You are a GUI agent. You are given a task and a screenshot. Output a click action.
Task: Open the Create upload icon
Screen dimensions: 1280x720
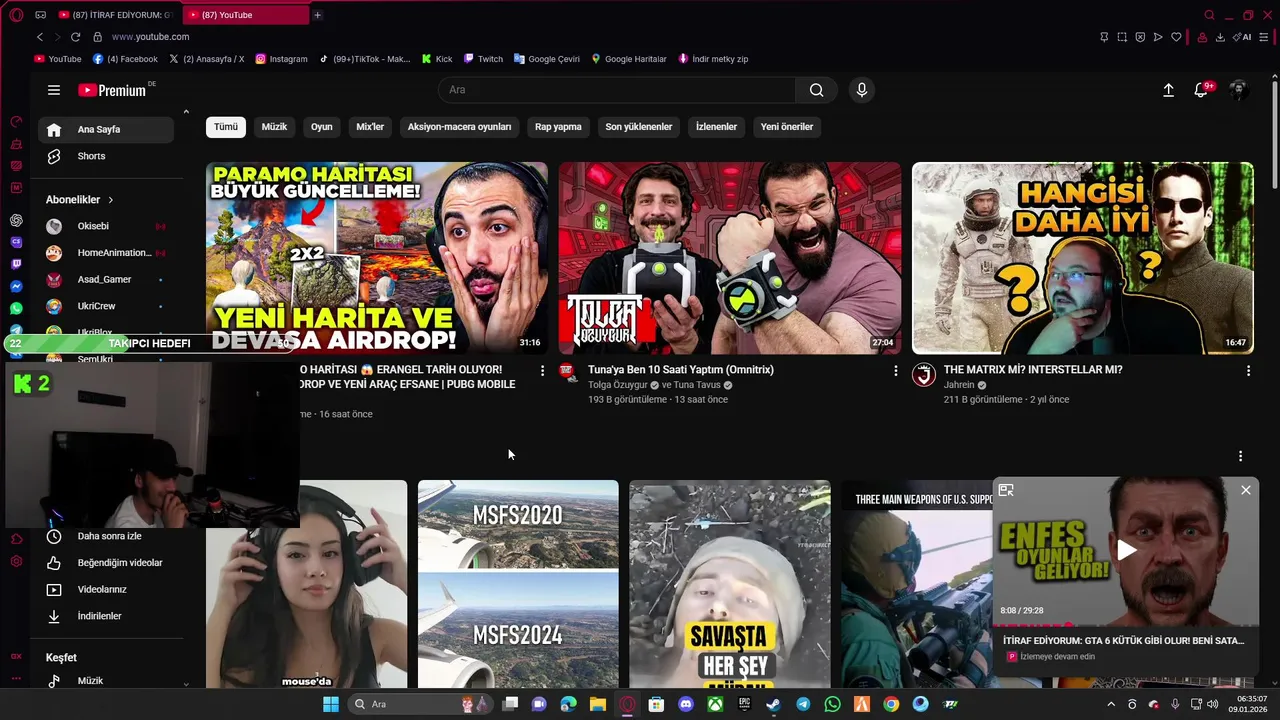point(1168,90)
